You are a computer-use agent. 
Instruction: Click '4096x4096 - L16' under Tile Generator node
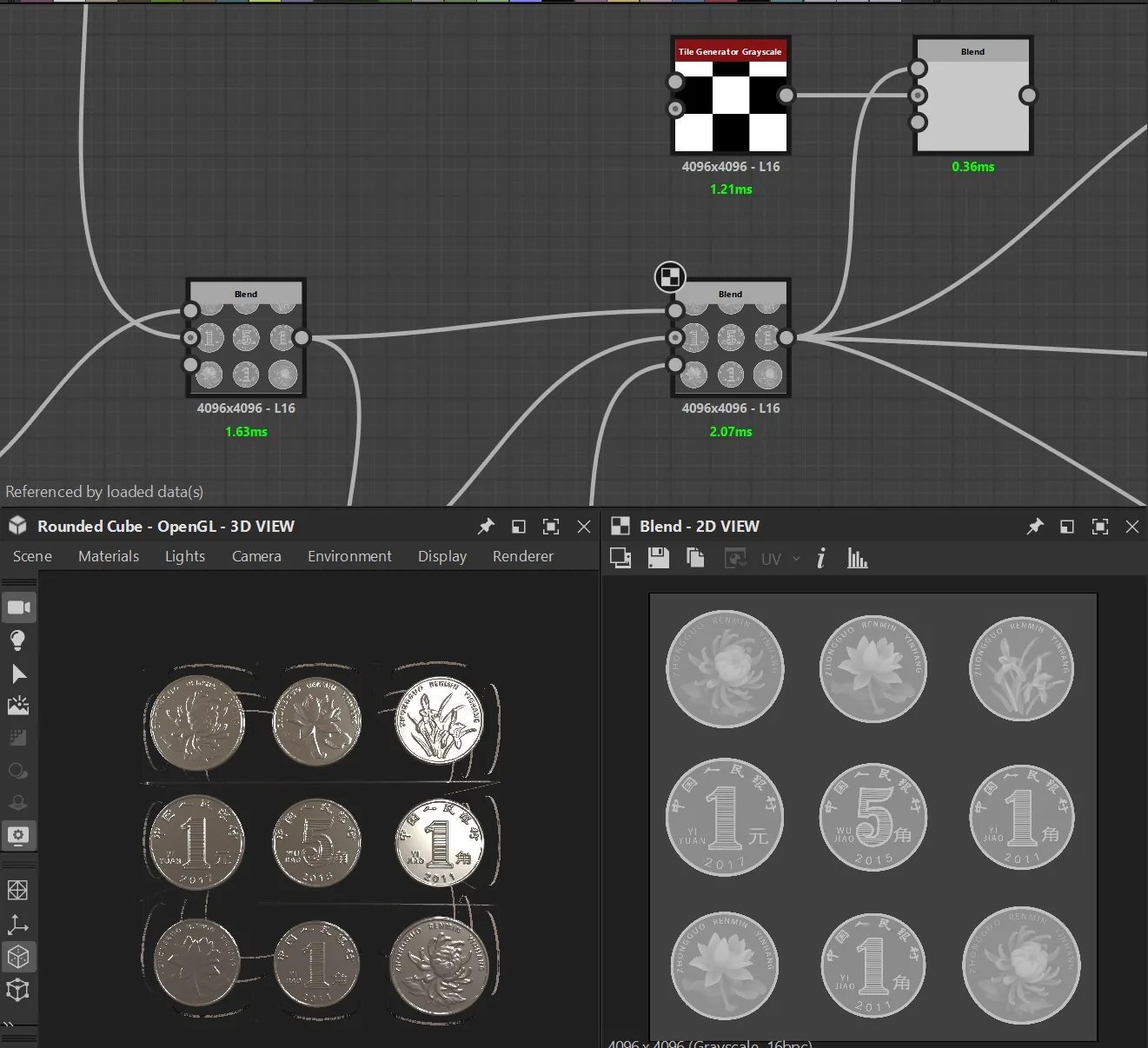[731, 166]
